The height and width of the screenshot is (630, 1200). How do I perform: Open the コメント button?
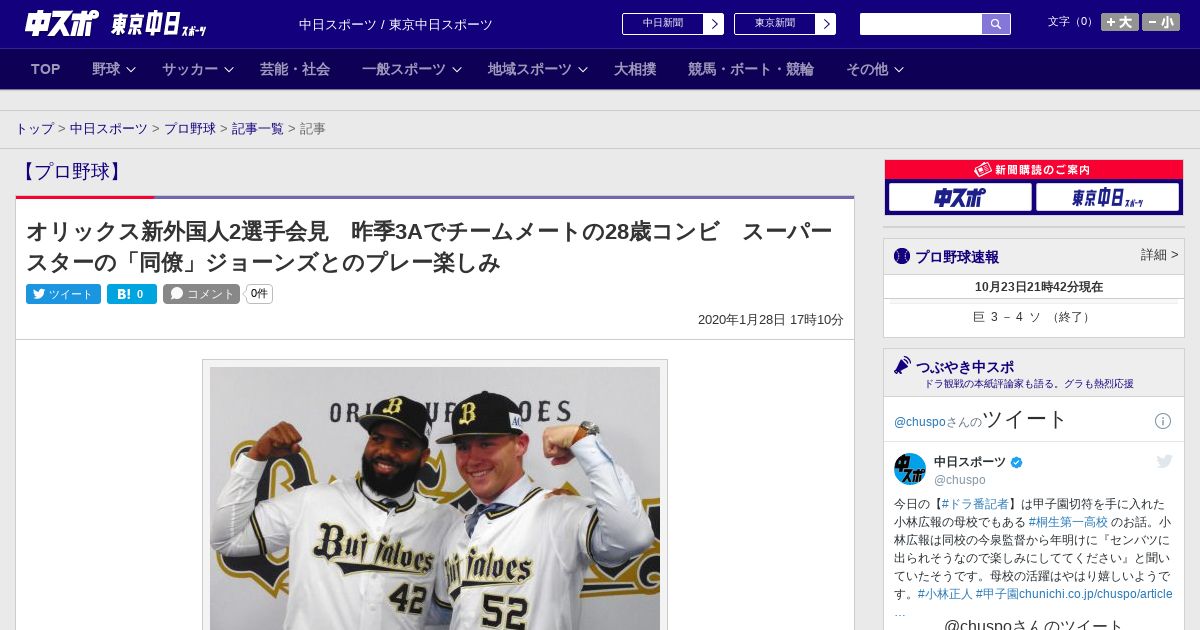point(201,294)
